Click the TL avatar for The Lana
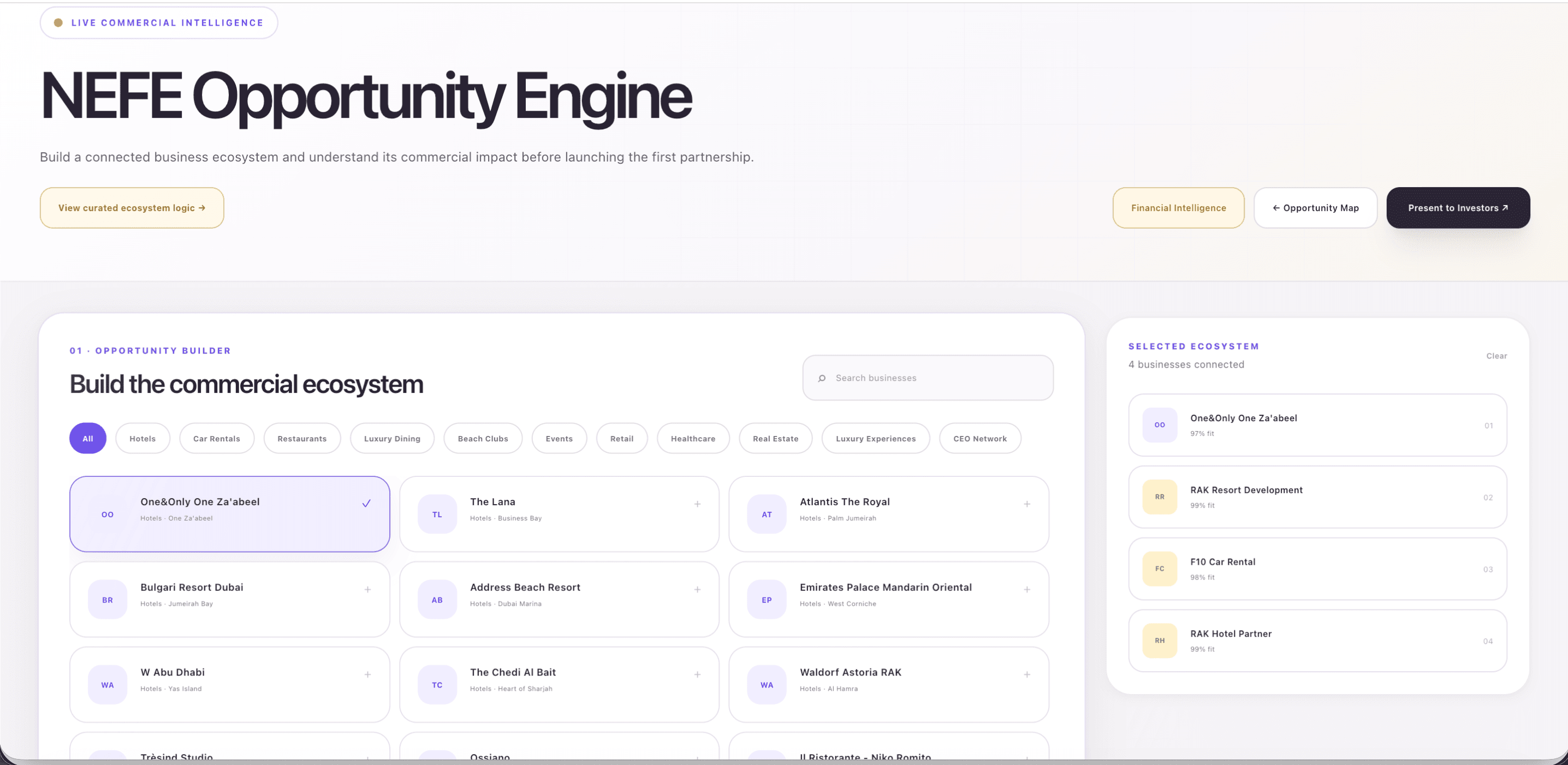1568x765 pixels. point(437,515)
